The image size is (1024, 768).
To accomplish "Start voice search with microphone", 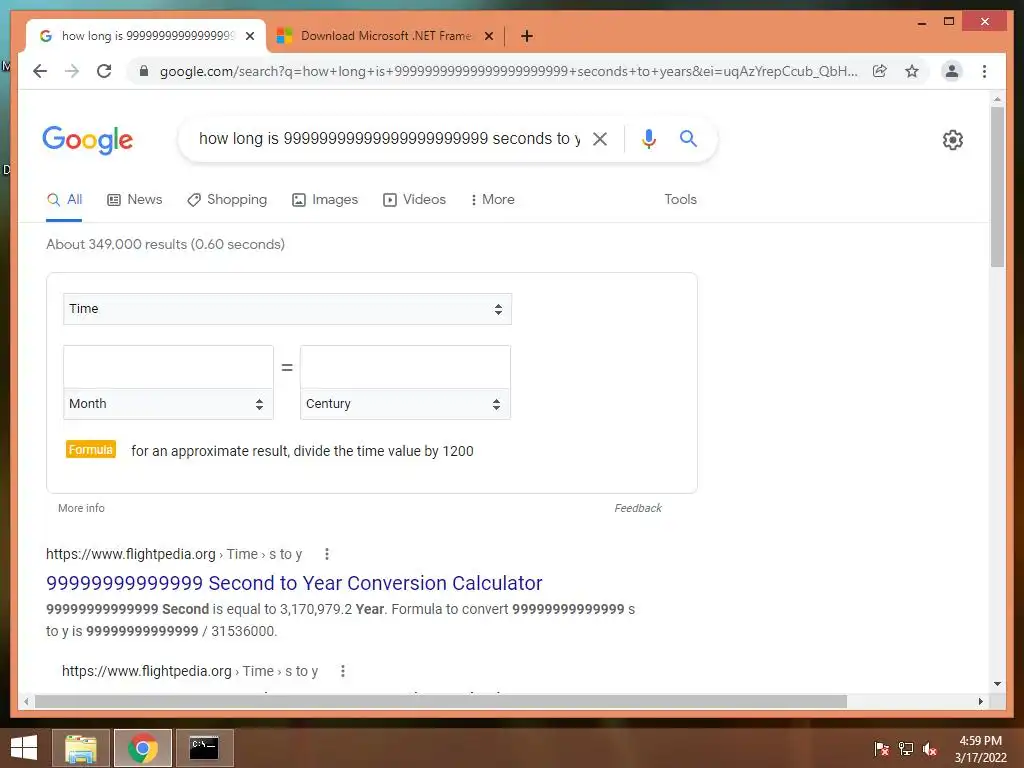I will click(x=648, y=138).
